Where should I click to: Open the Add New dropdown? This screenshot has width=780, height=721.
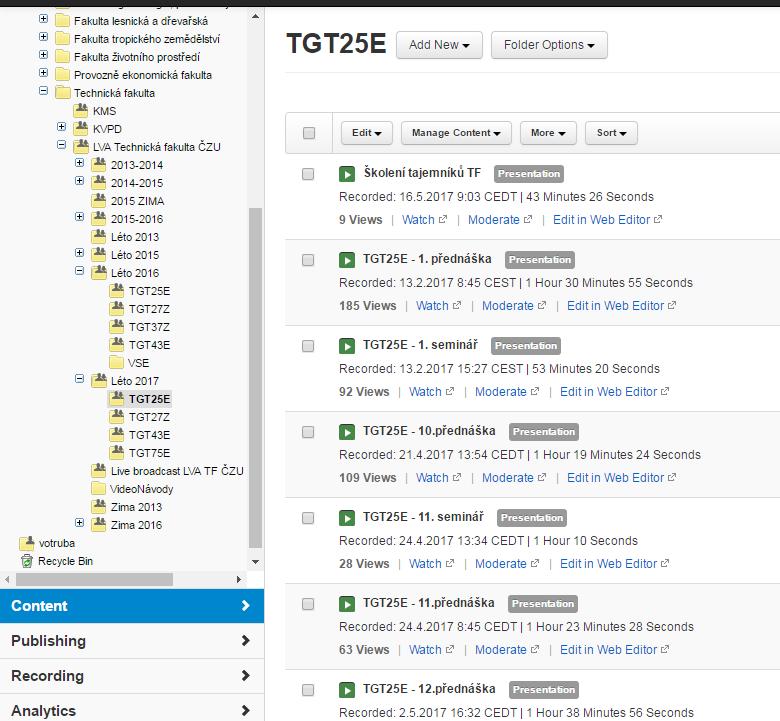click(x=439, y=45)
